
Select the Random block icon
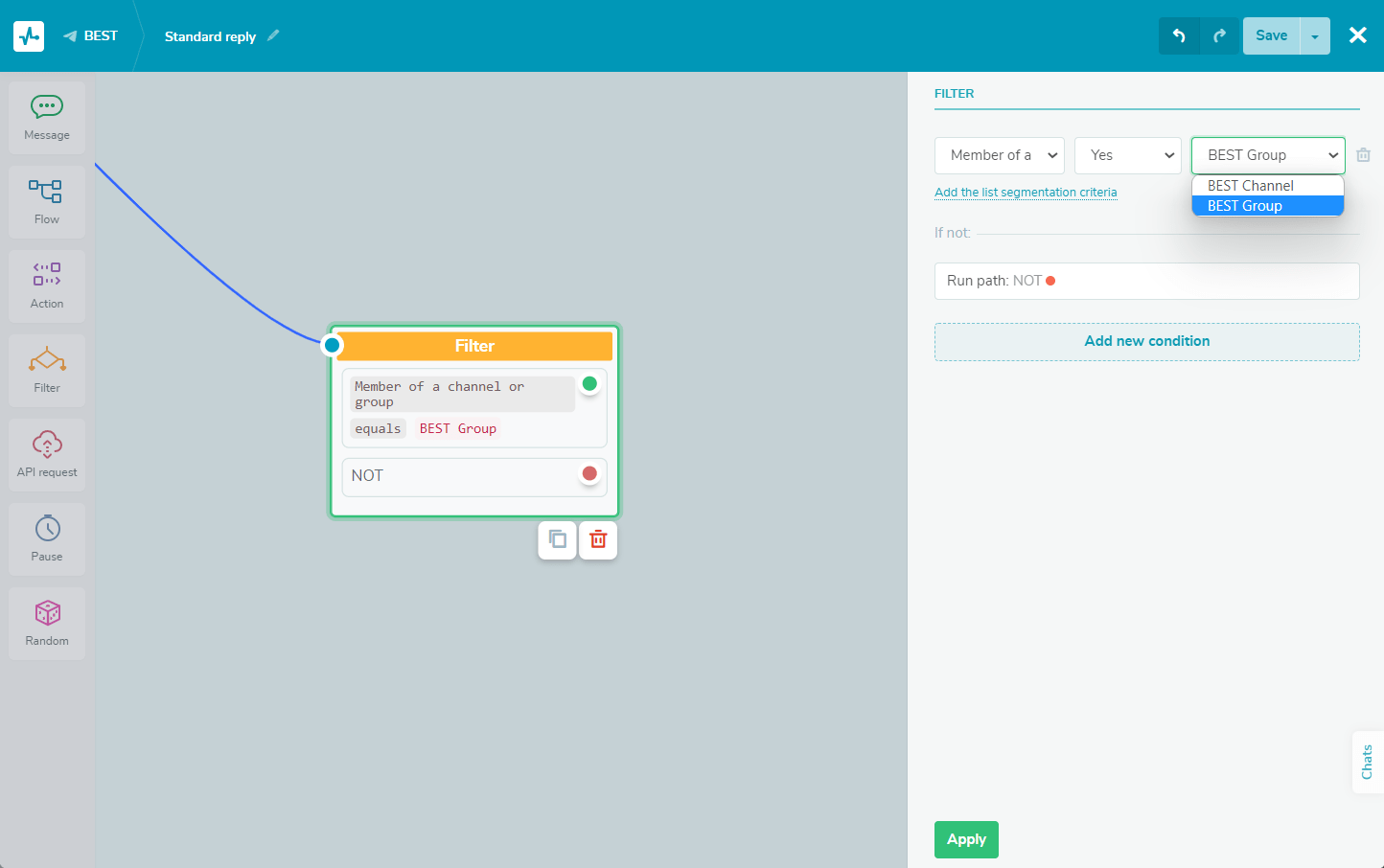(x=47, y=623)
